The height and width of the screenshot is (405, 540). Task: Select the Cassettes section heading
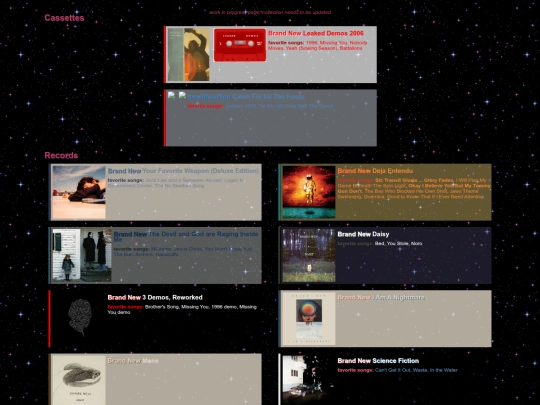tap(64, 18)
